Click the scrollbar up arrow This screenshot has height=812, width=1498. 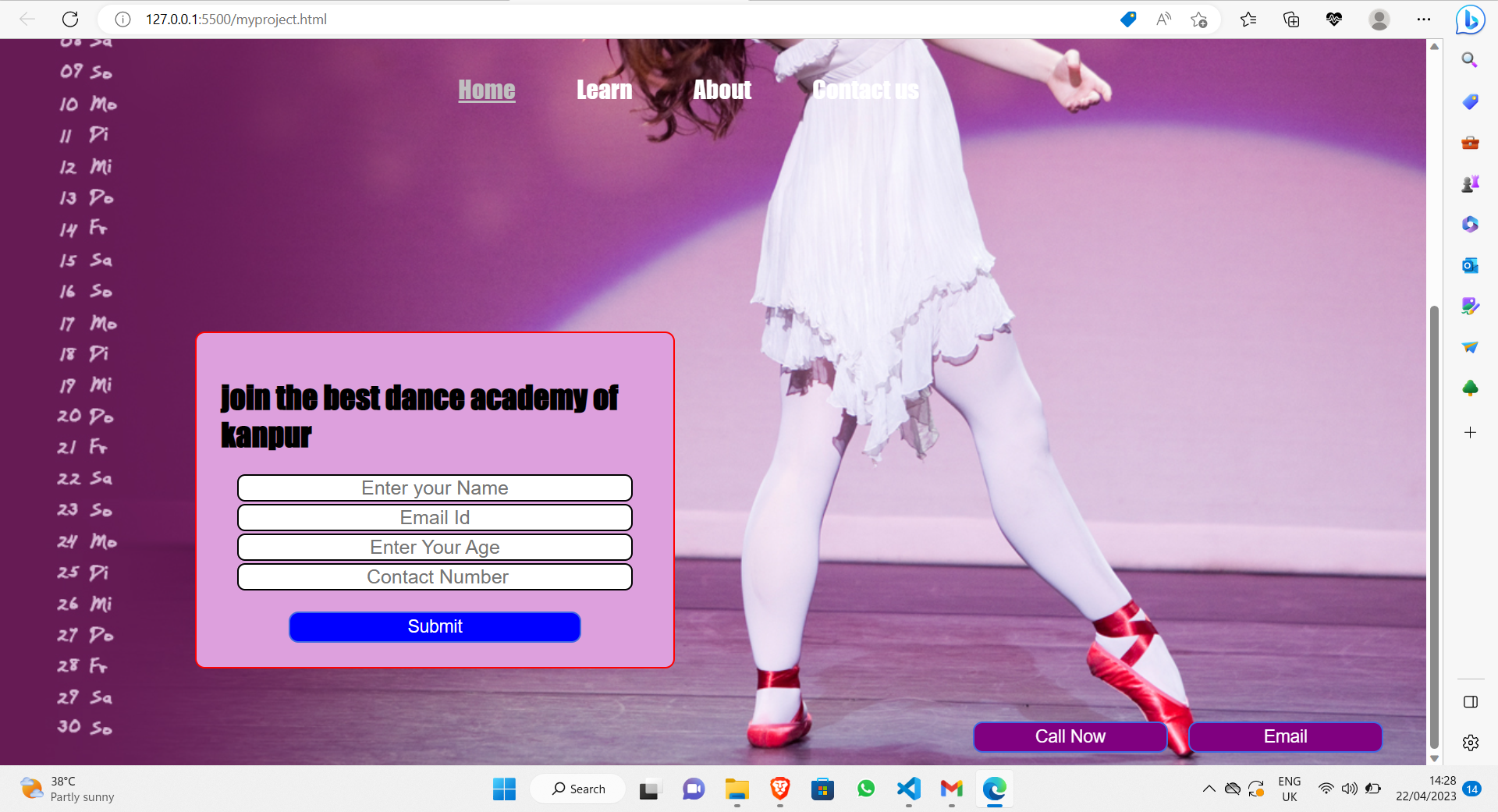pos(1434,46)
